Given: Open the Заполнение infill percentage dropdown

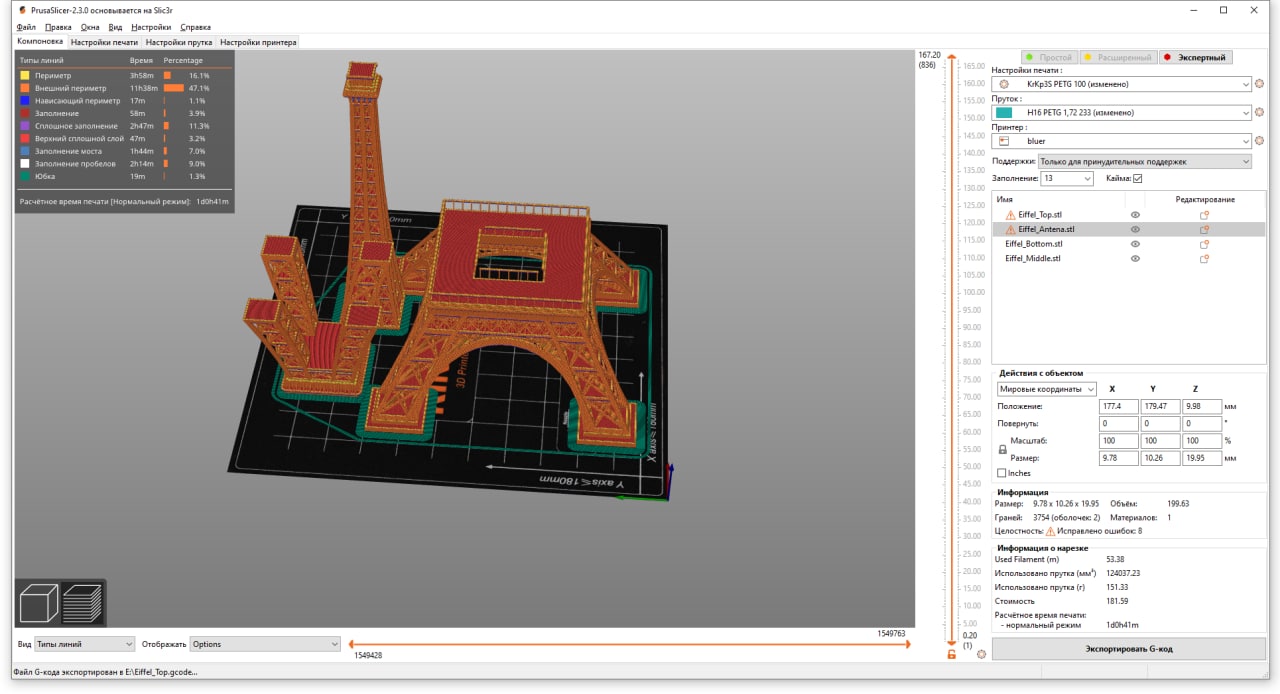Looking at the screenshot, I should [x=1067, y=179].
